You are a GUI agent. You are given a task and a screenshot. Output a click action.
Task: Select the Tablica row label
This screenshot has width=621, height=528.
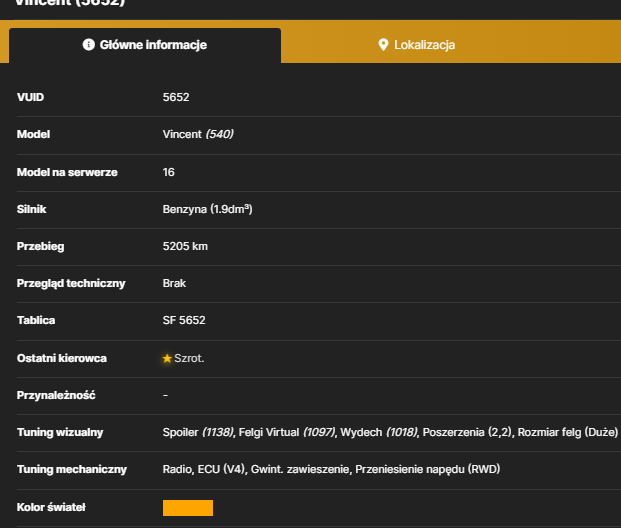(36, 320)
